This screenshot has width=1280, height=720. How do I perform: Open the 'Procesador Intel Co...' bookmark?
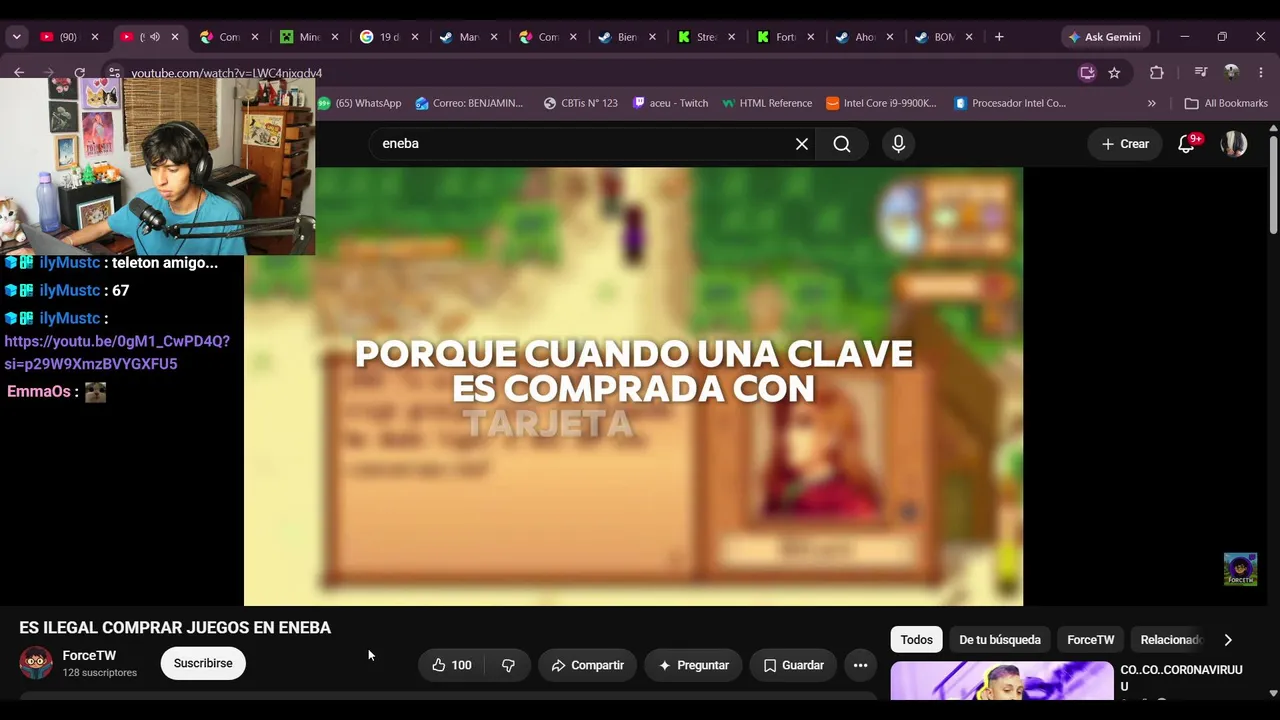tap(1010, 103)
